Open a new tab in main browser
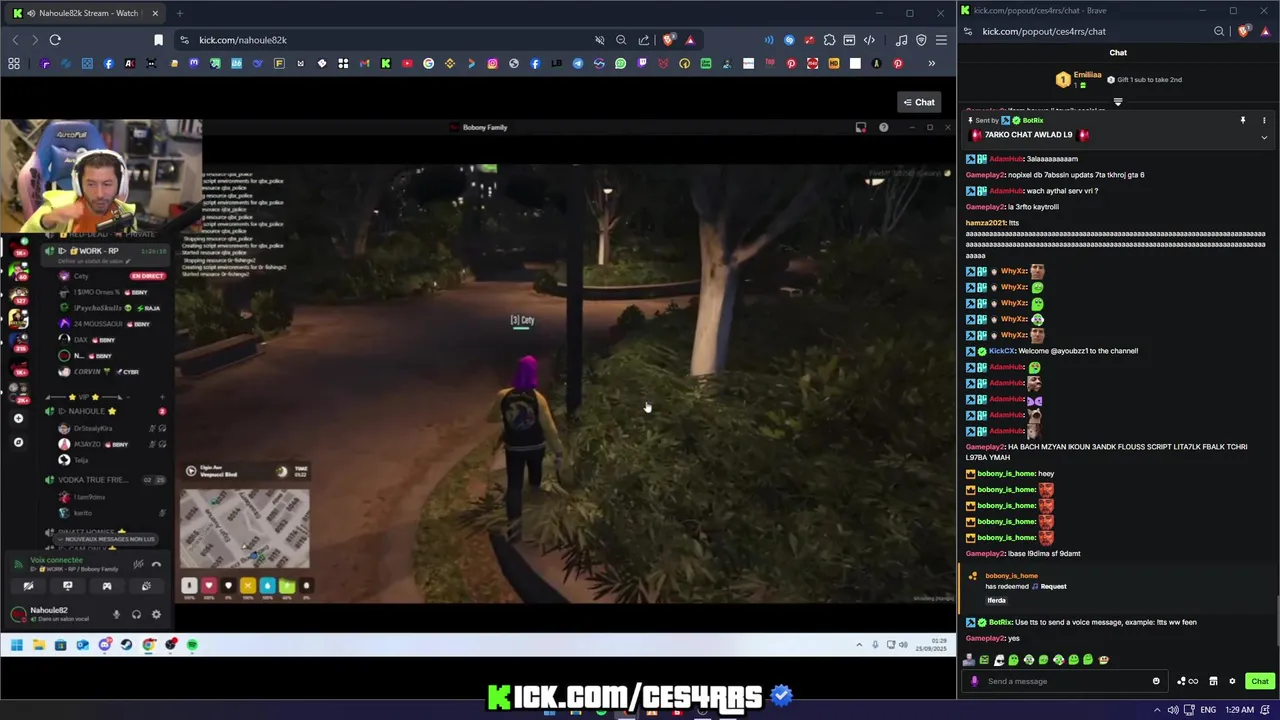Screen dimensions: 1280x720 (x=179, y=13)
